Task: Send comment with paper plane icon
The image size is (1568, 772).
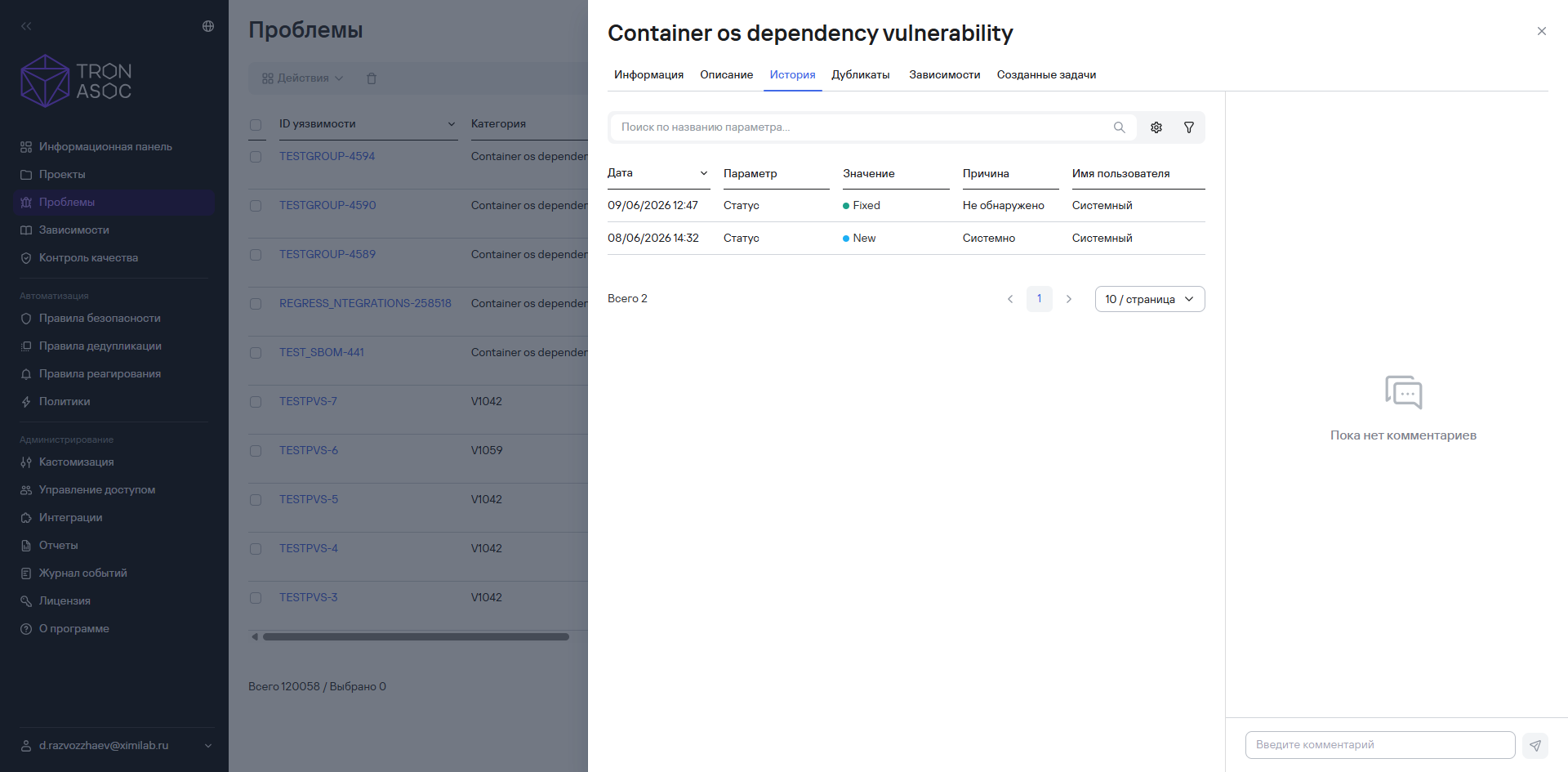Action: [x=1535, y=745]
